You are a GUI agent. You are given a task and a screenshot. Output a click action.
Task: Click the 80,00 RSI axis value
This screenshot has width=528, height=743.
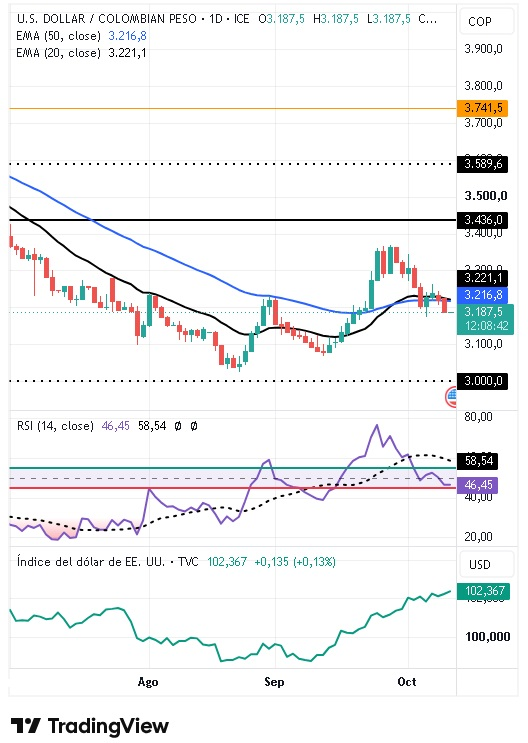478,417
